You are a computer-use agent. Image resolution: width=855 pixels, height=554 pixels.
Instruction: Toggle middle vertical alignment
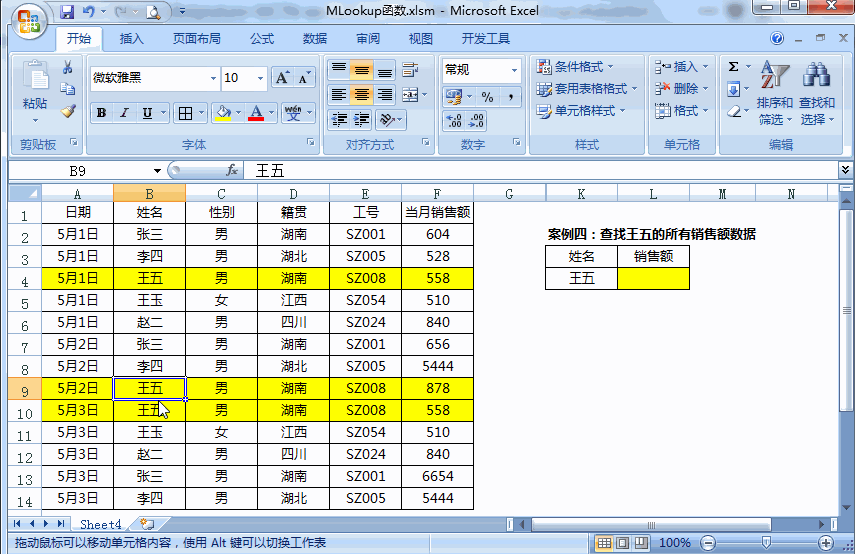click(x=362, y=69)
